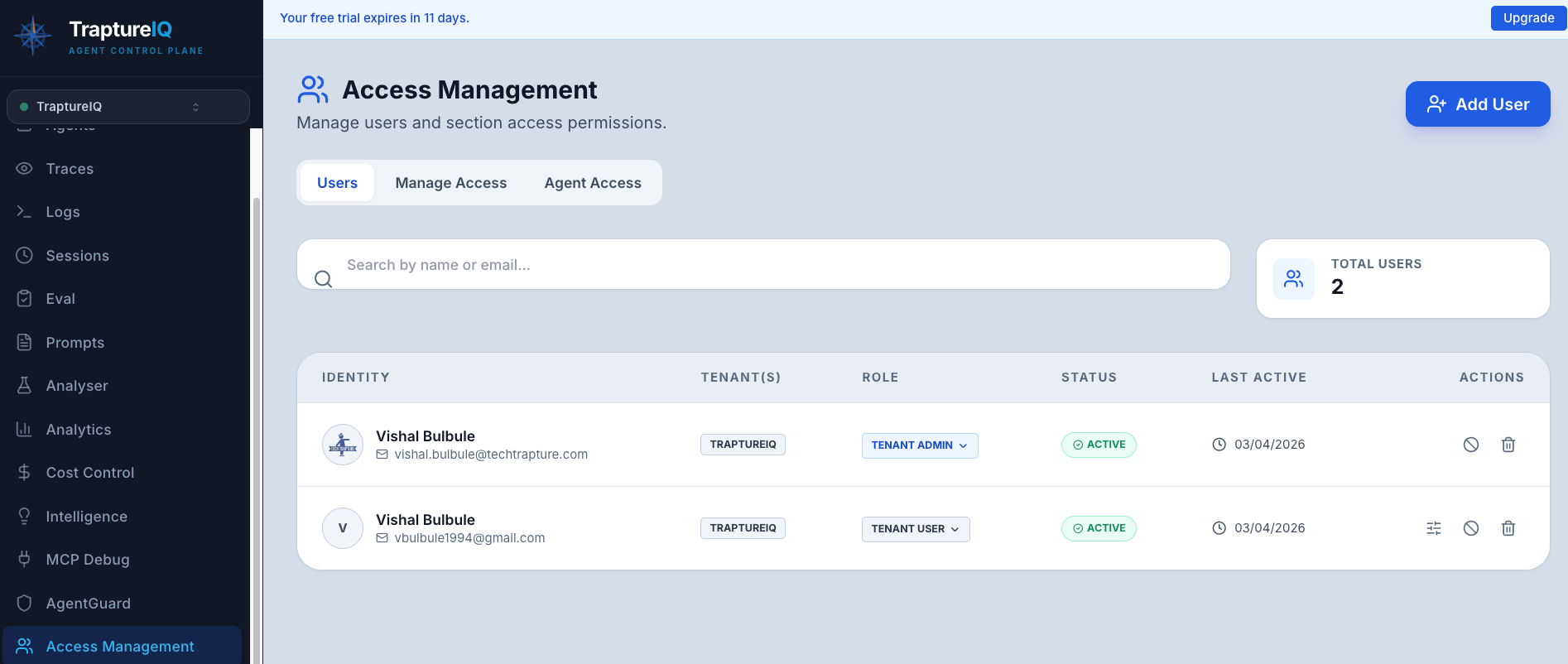This screenshot has height=664, width=1568.
Task: Open the TENANT ADMIN role dropdown
Action: point(920,445)
